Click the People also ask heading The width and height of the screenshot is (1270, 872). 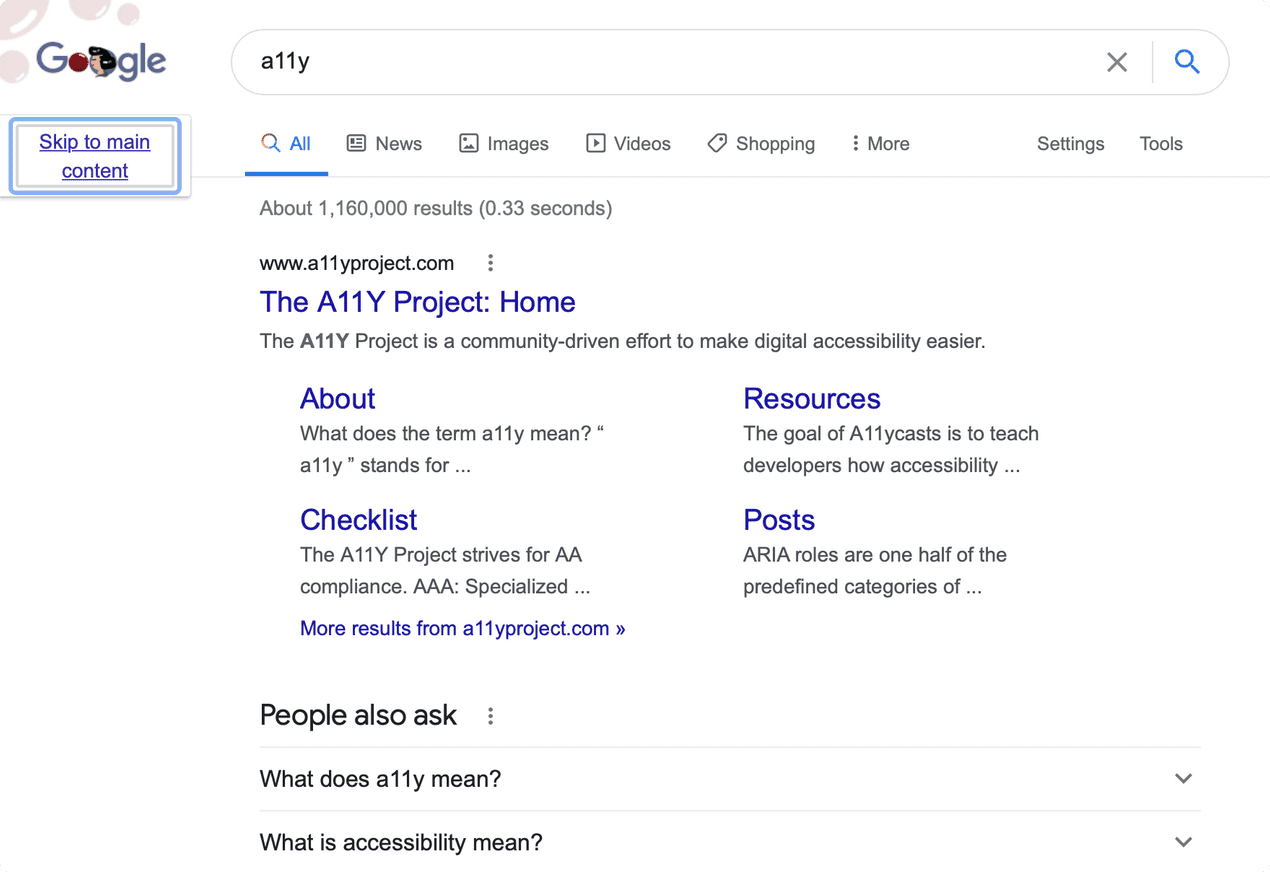click(358, 715)
